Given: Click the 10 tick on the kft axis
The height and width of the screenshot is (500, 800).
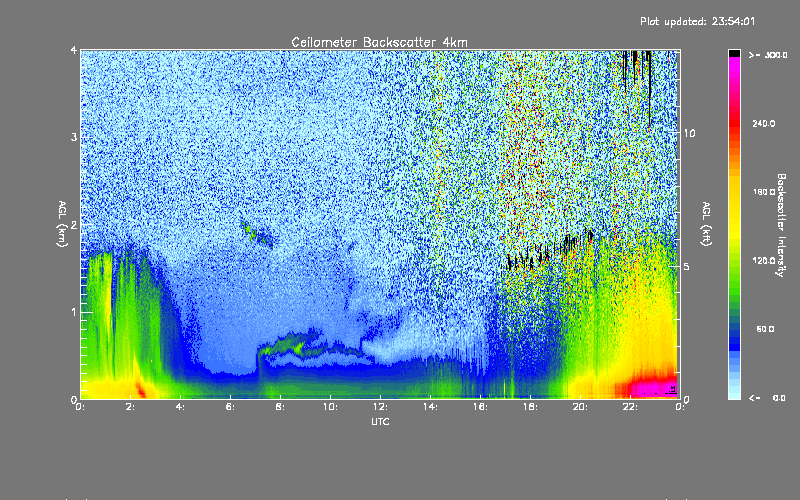Looking at the screenshot, I should 689,133.
